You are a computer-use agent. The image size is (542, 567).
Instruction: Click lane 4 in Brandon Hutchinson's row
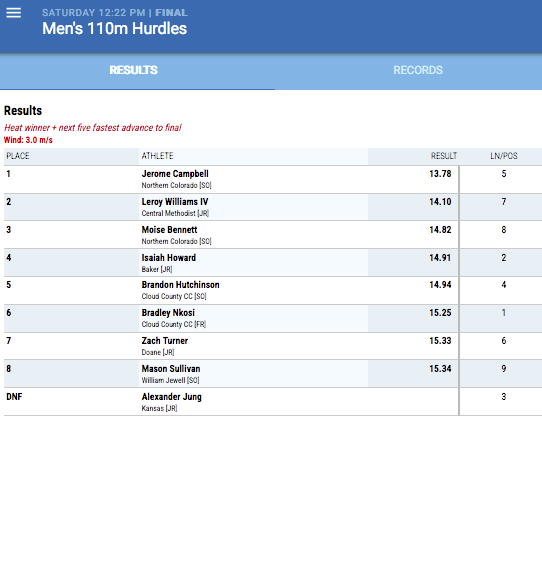click(x=504, y=285)
